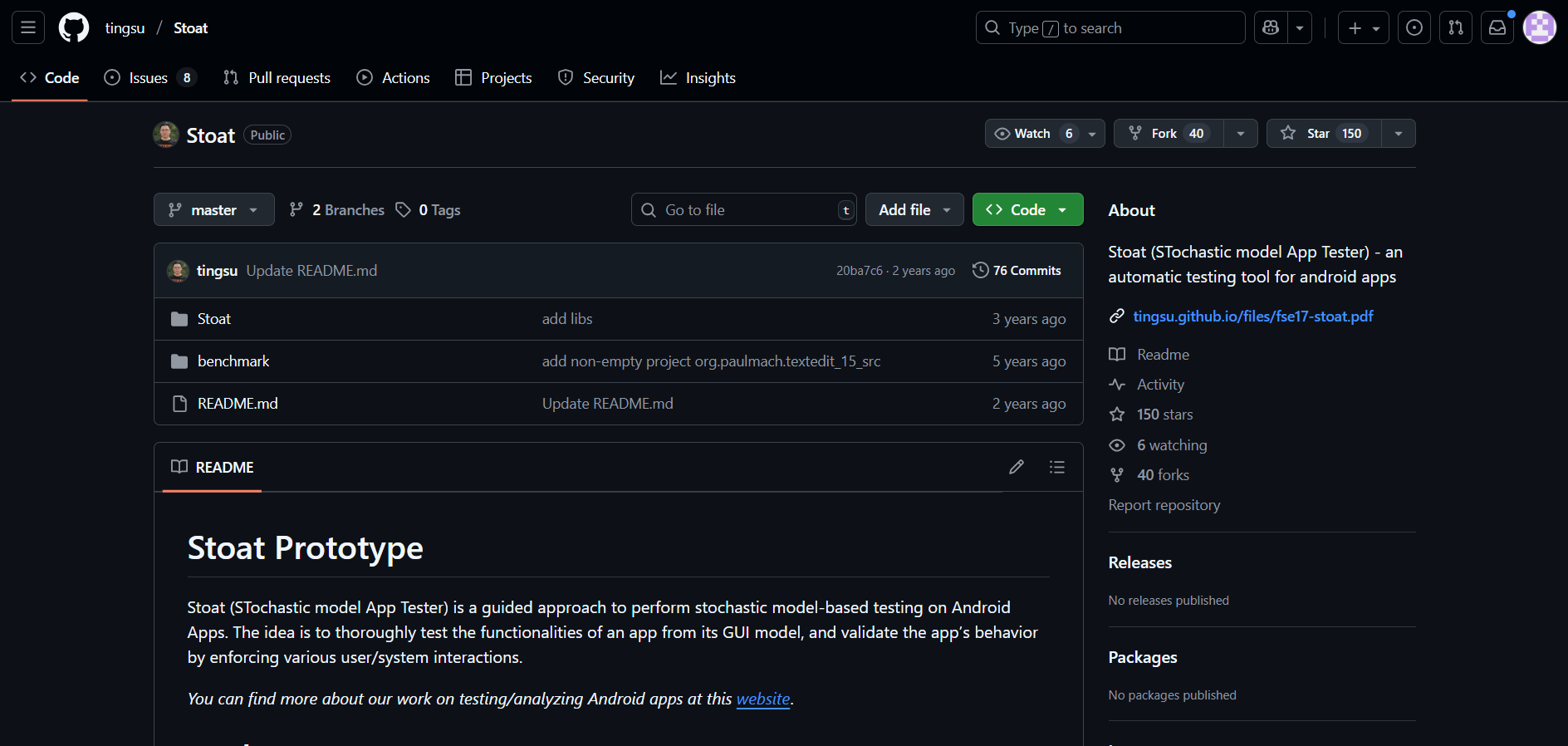1568x746 pixels.
Task: Open pull requests icon in header
Action: point(1456,27)
